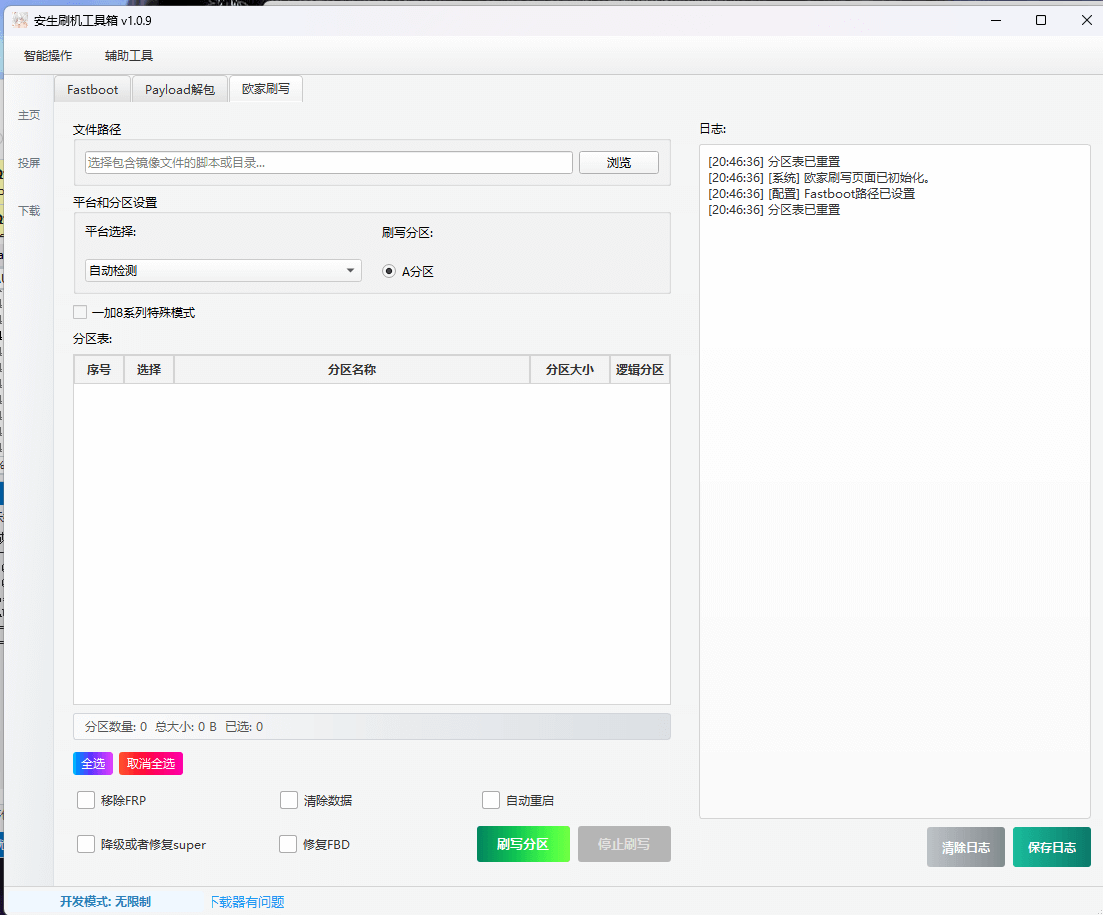This screenshot has height=915, width=1103.
Task: Click the 下载器有问题 link in status bar
Action: click(247, 901)
